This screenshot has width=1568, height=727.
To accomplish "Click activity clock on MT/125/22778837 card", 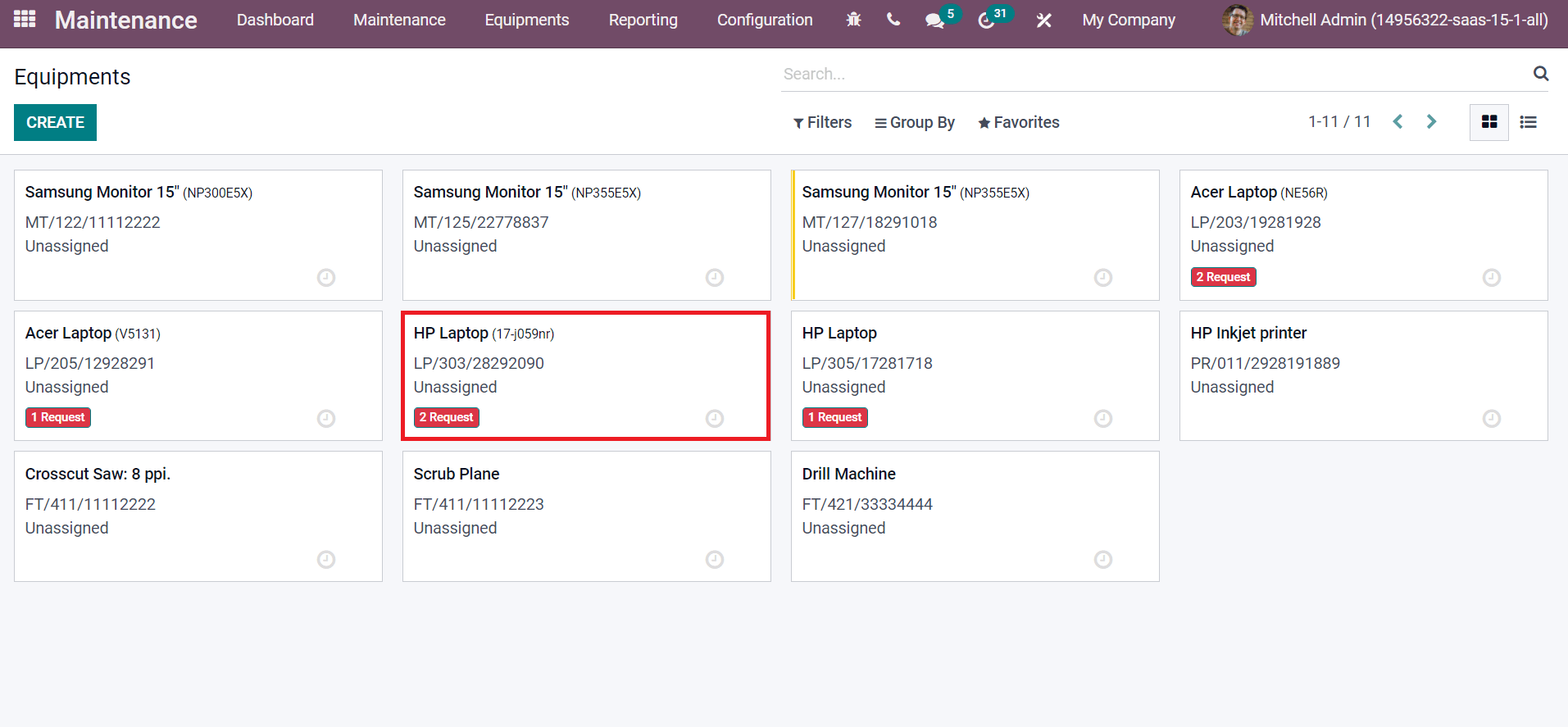I will (715, 278).
